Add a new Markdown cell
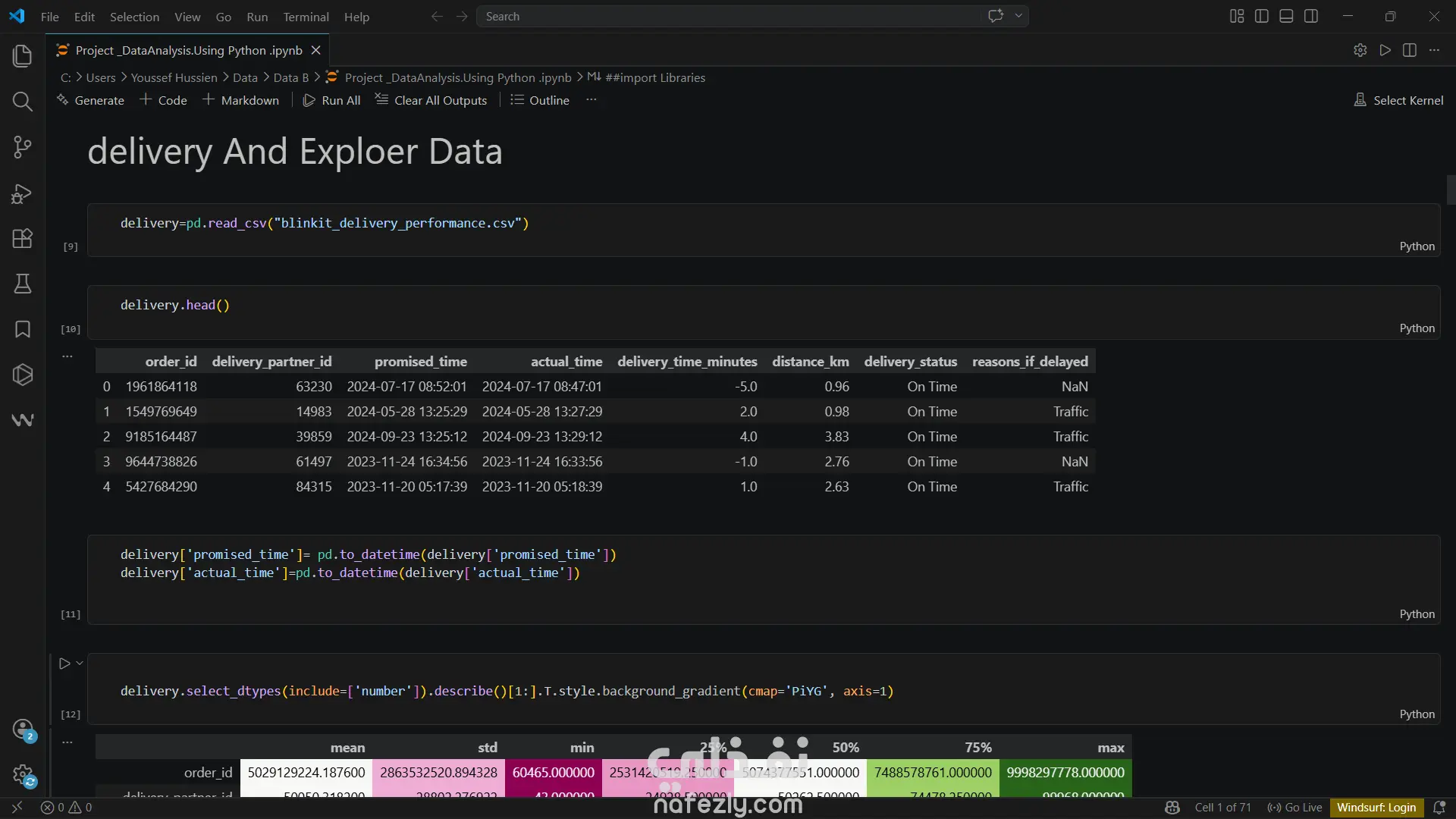 240,100
